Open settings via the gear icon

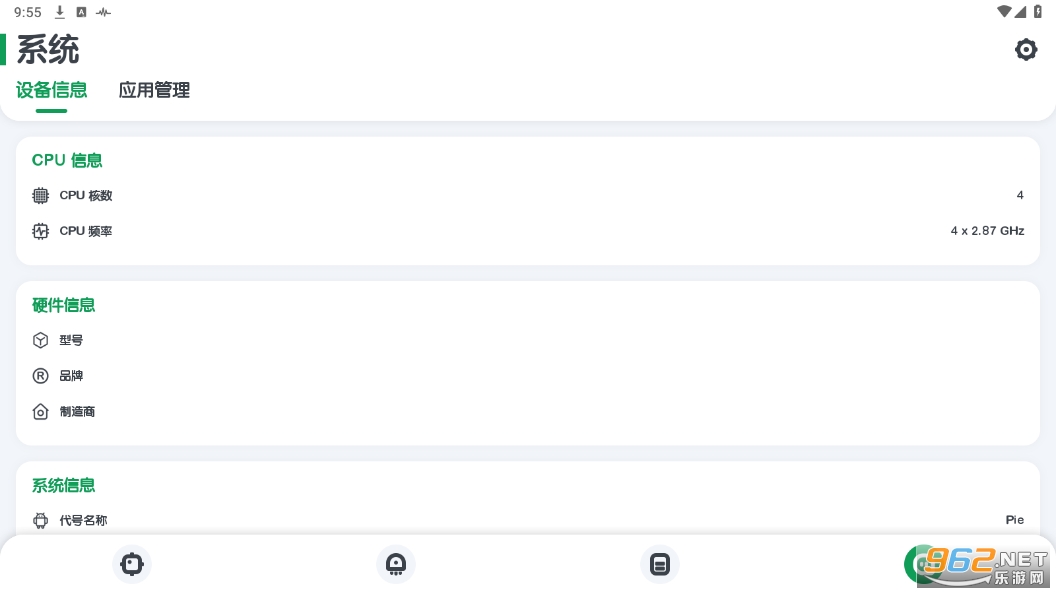coord(1026,50)
